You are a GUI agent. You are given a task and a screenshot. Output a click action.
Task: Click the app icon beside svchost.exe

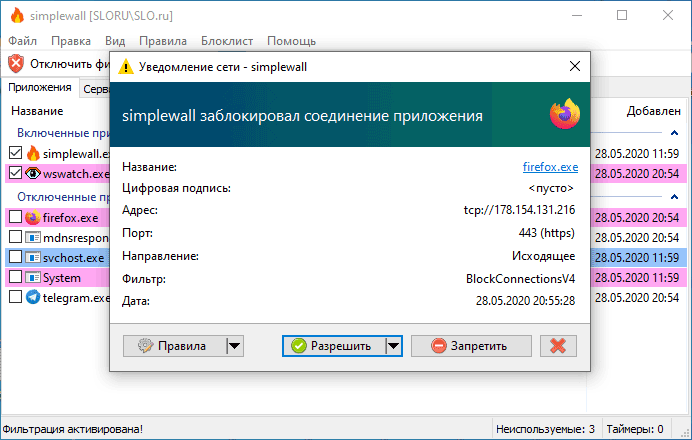[x=33, y=257]
